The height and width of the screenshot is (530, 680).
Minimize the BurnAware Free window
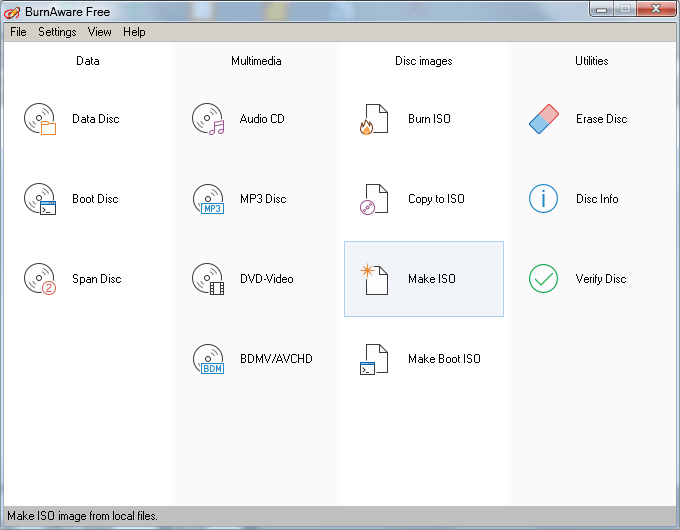602,9
